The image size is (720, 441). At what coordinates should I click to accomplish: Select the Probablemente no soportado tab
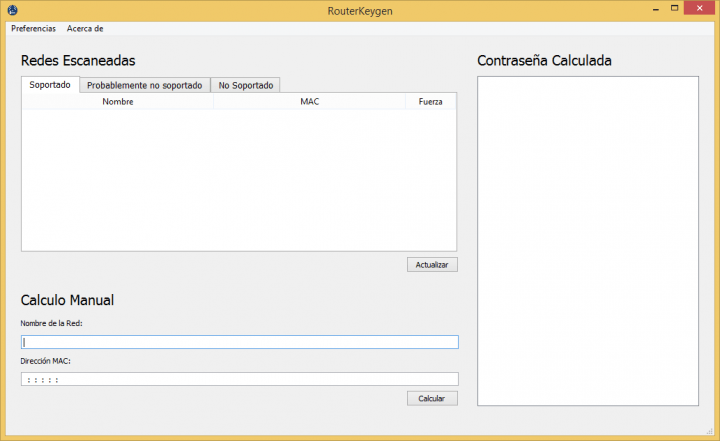[145, 85]
